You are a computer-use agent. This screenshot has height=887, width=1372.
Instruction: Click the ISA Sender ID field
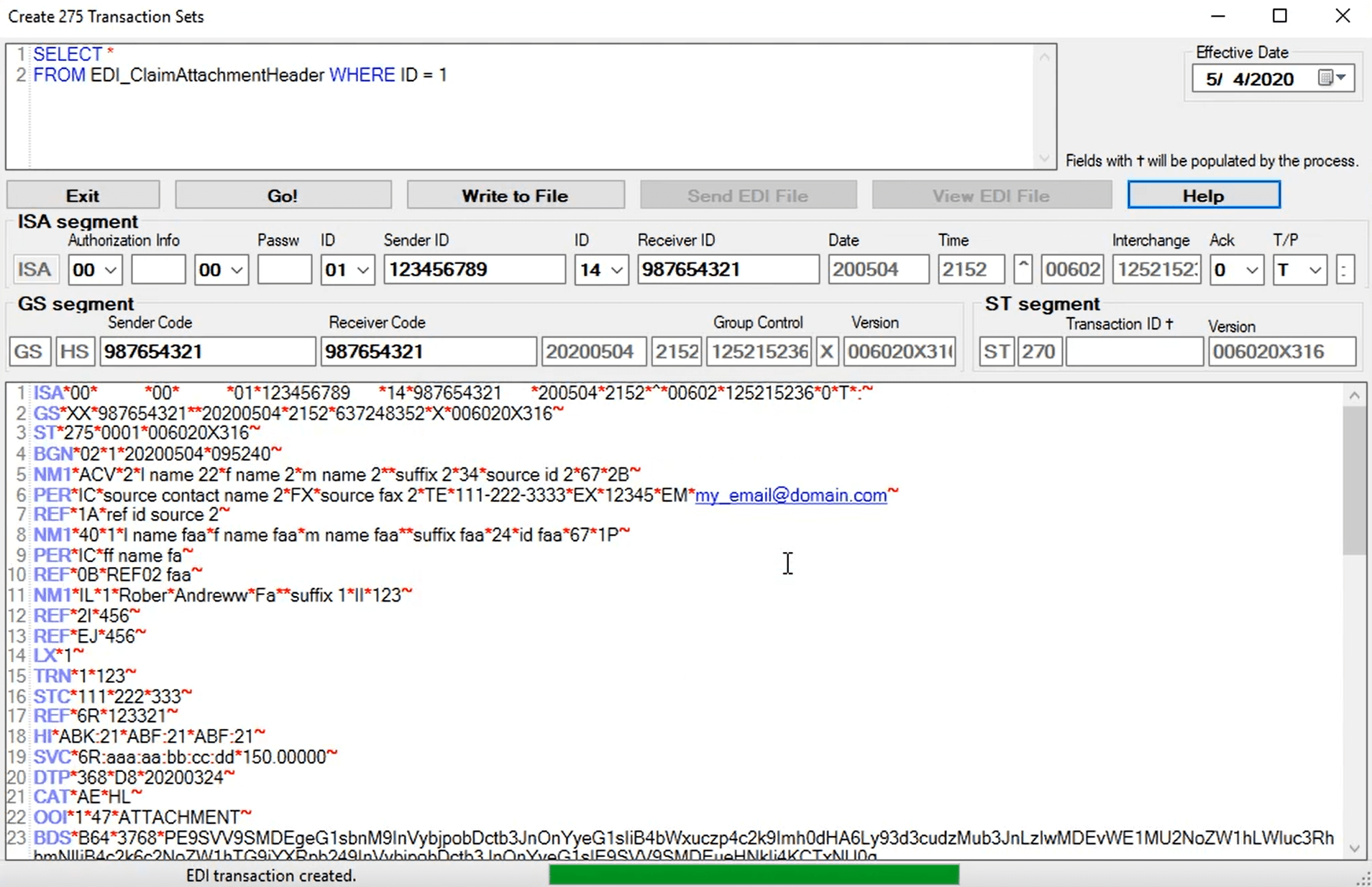pyautogui.click(x=474, y=270)
